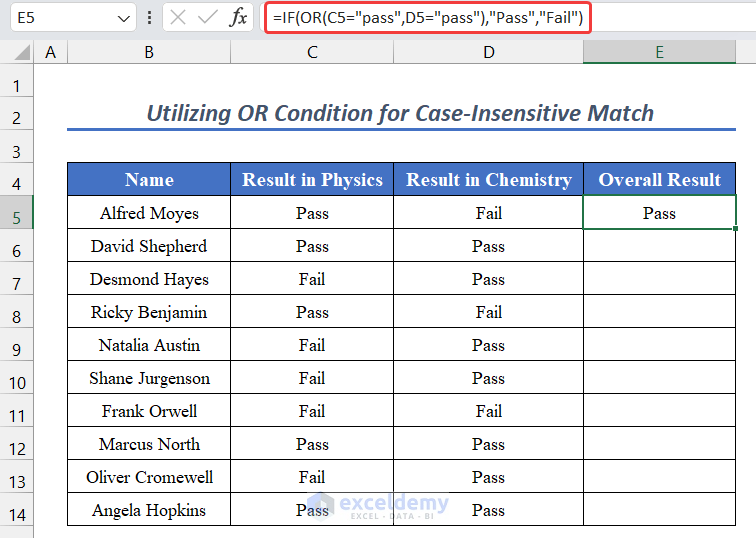Click the Cancel X formula icon
756x538 pixels.
pyautogui.click(x=178, y=18)
